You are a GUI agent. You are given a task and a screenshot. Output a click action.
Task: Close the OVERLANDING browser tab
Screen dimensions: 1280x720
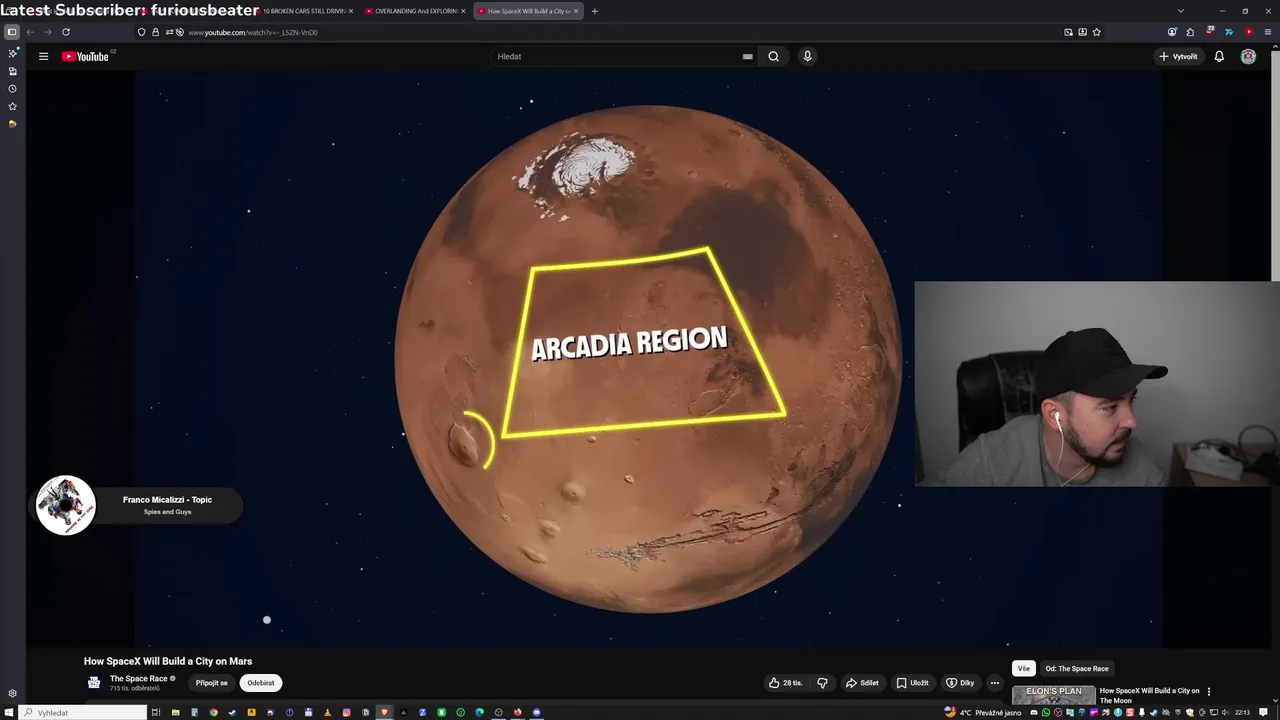(x=463, y=11)
